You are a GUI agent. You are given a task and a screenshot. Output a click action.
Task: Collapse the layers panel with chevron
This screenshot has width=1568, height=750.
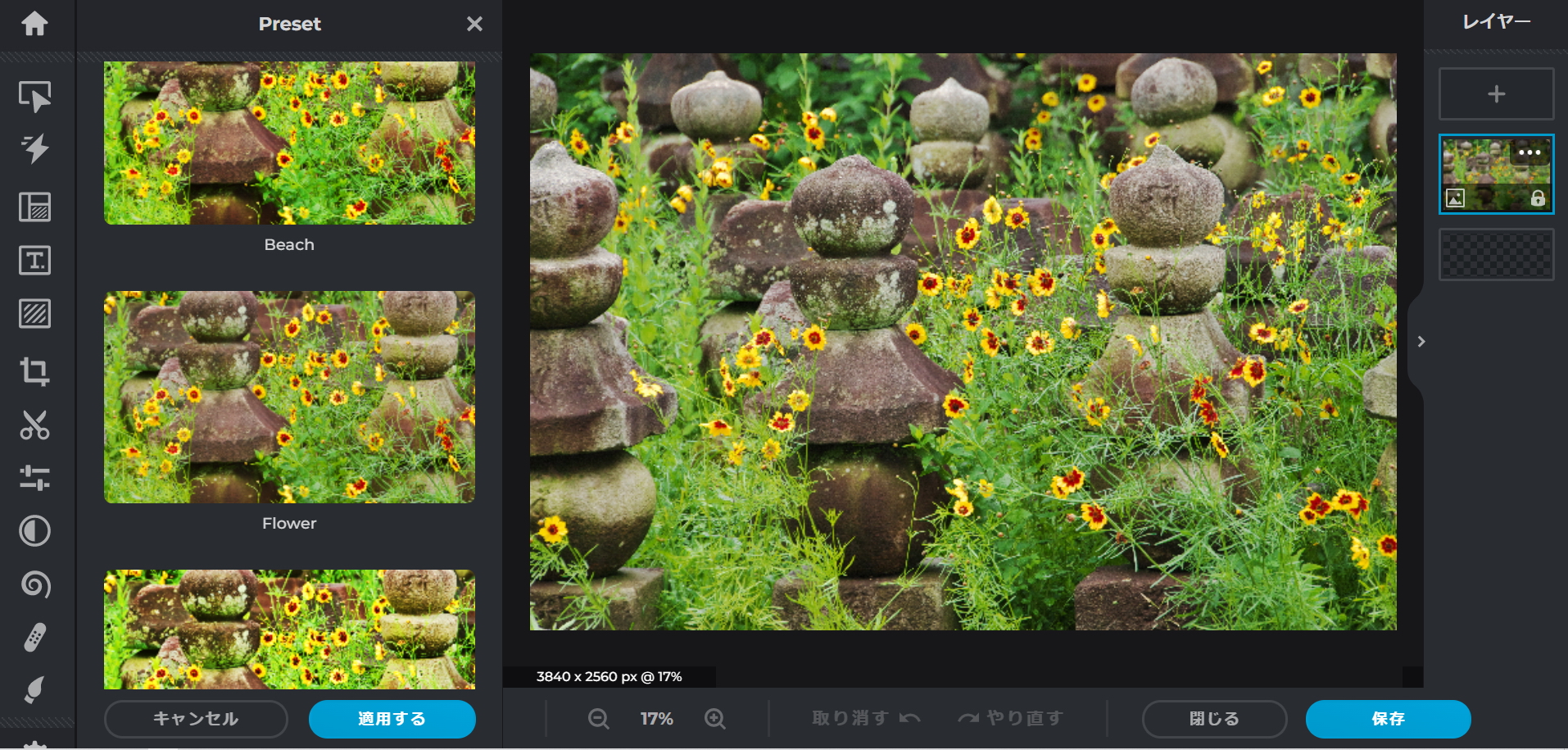point(1421,341)
